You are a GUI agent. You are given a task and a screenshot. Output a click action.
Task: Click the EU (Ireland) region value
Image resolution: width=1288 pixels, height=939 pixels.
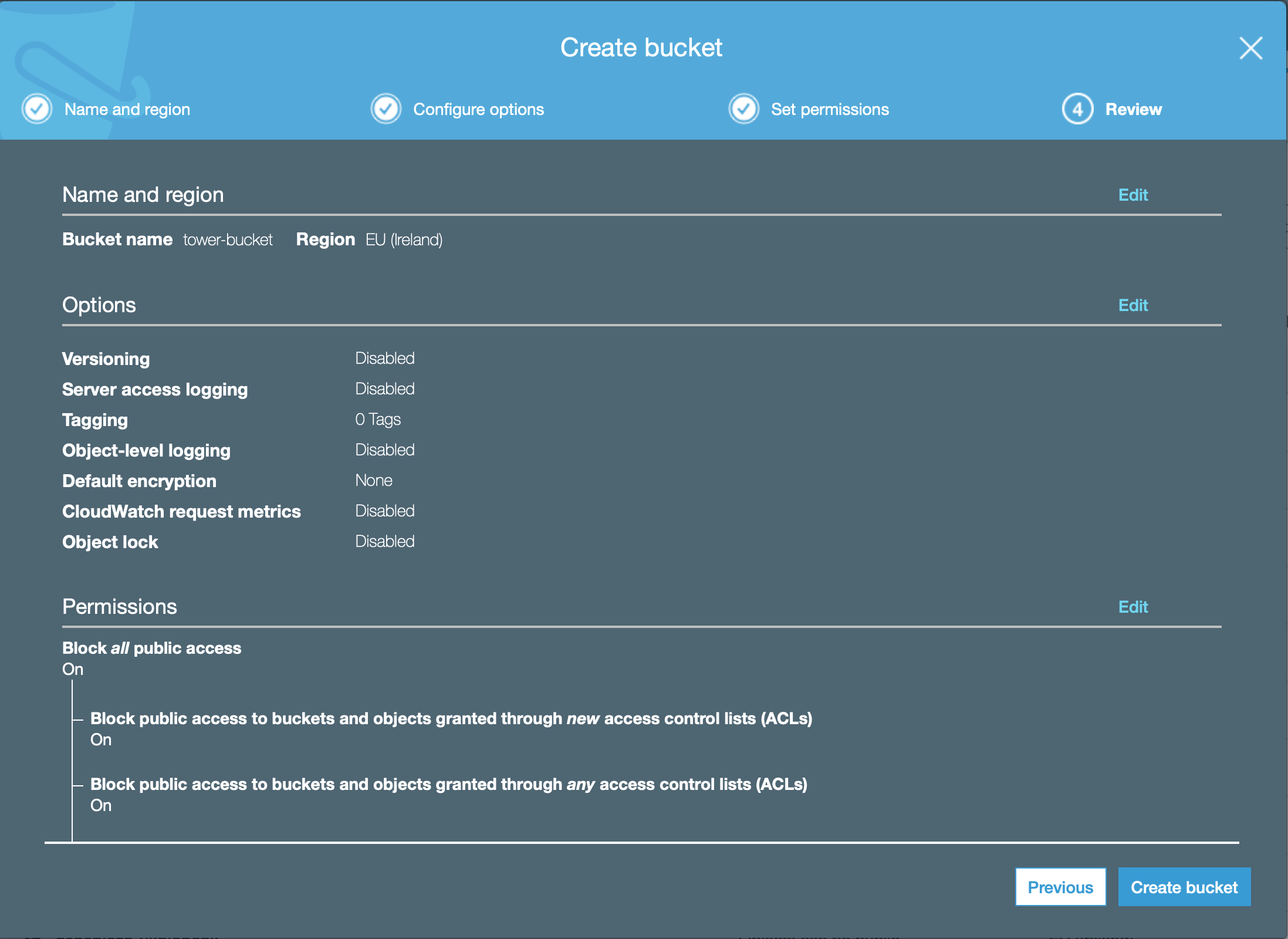[x=404, y=240]
